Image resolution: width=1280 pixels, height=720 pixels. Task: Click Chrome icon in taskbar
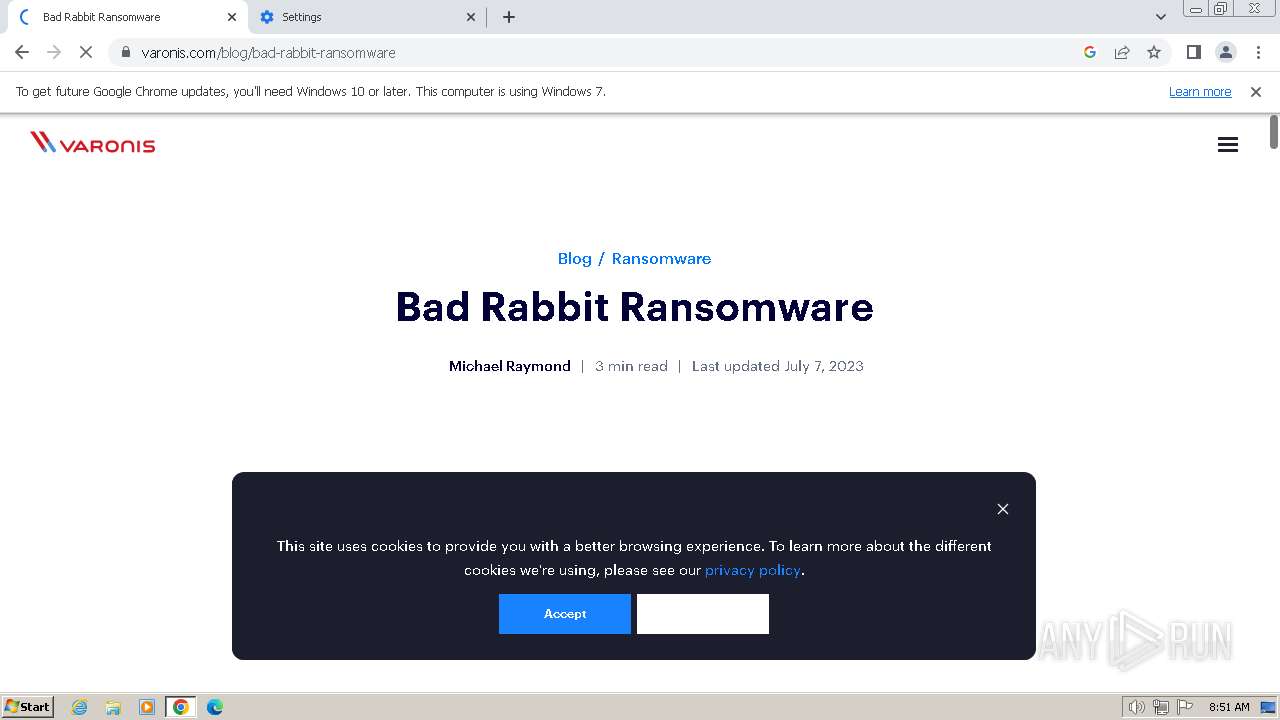(181, 707)
